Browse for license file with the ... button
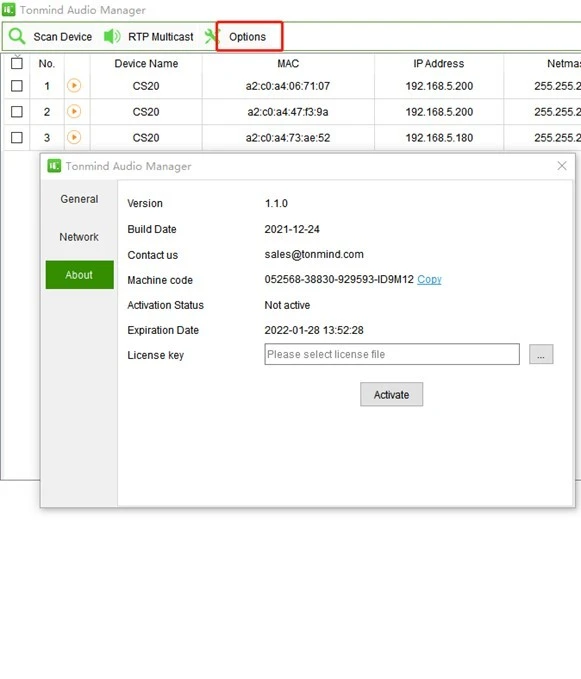 [x=541, y=354]
